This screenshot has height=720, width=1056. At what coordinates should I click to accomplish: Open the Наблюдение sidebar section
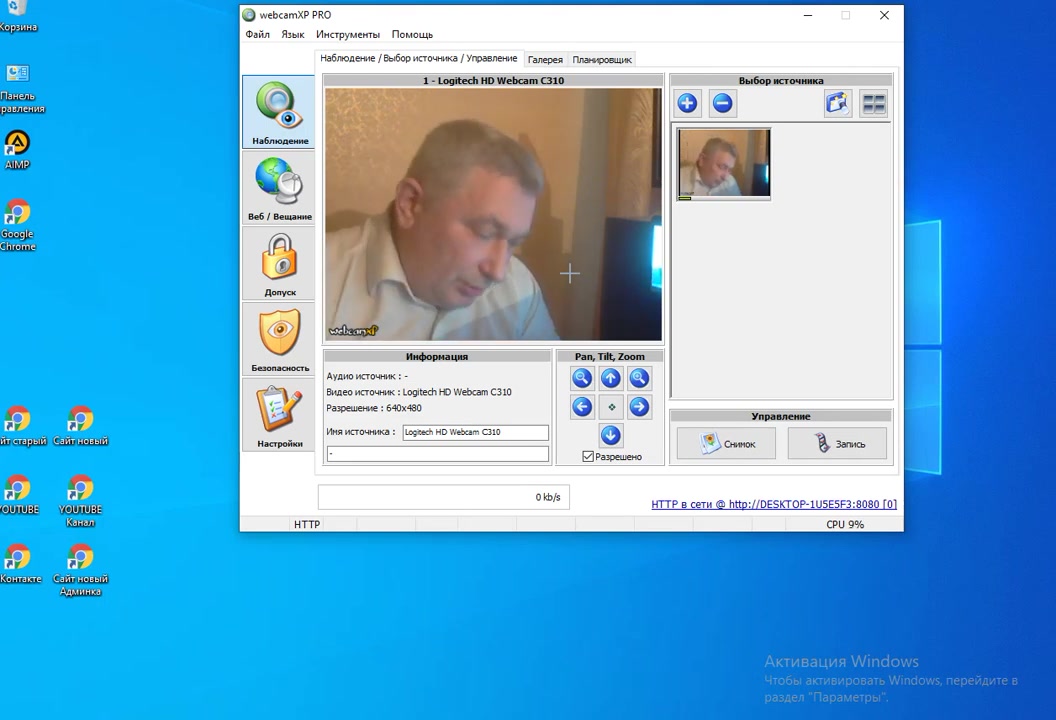point(279,111)
